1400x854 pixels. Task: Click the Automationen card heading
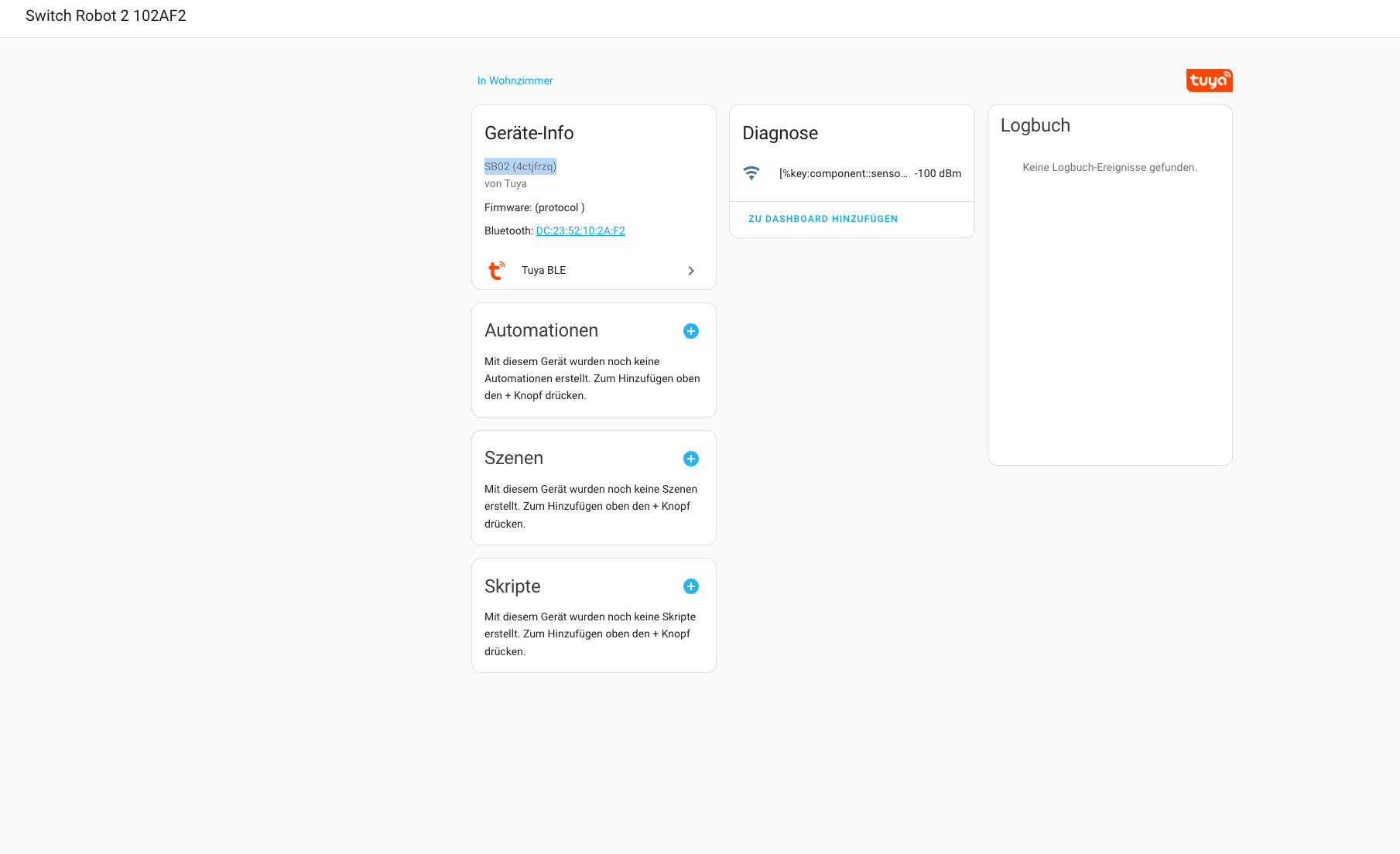pyautogui.click(x=541, y=330)
